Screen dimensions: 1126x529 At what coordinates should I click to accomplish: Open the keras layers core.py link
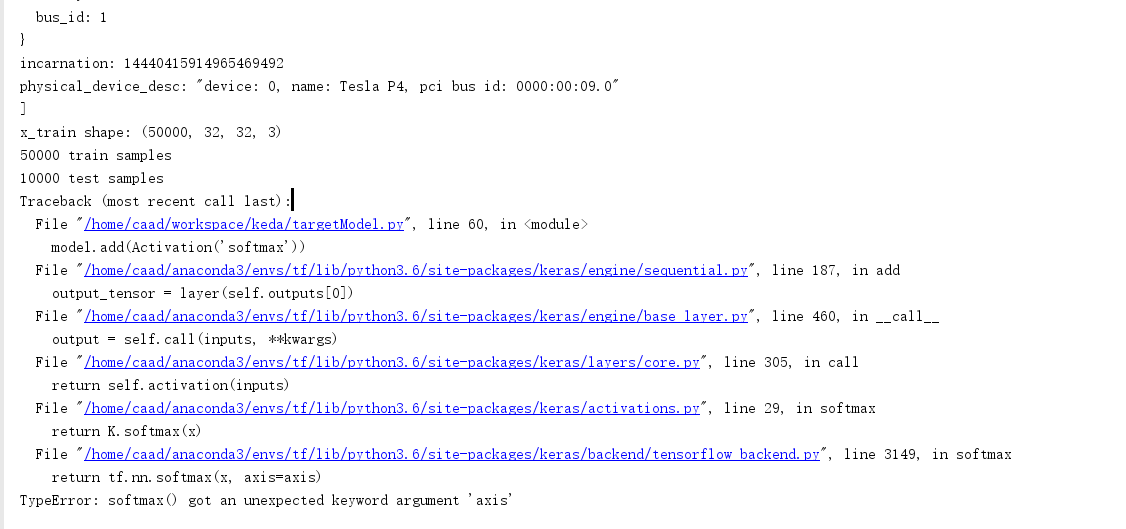392,363
